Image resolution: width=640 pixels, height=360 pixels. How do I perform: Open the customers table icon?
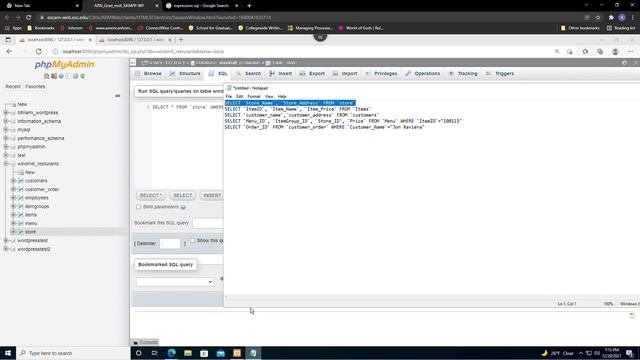click(21, 180)
